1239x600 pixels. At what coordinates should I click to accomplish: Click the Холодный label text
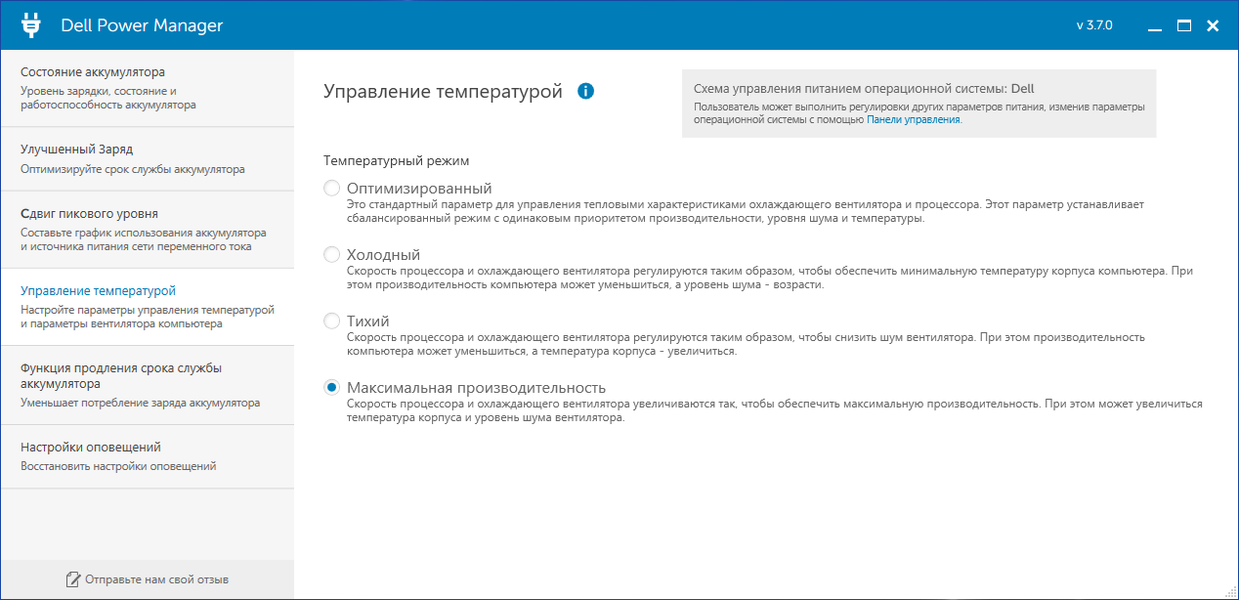[x=383, y=255]
